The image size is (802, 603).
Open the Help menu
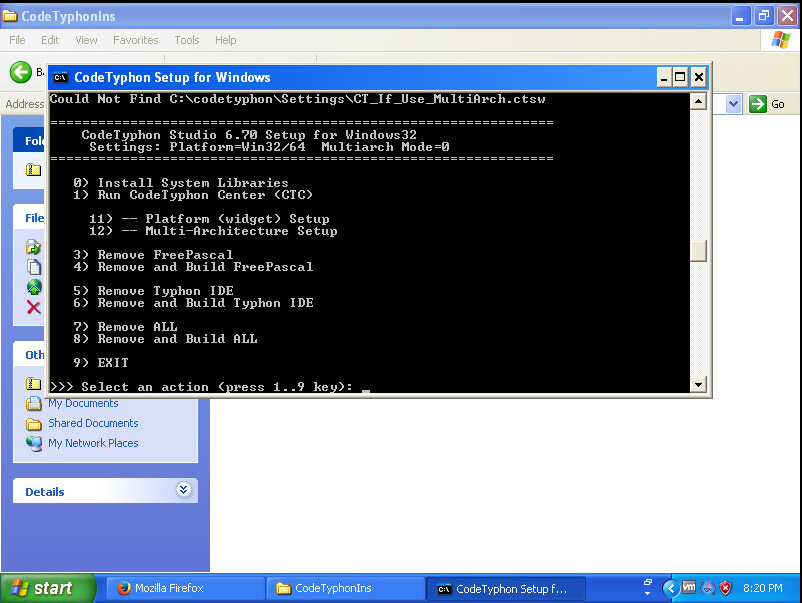[x=226, y=40]
